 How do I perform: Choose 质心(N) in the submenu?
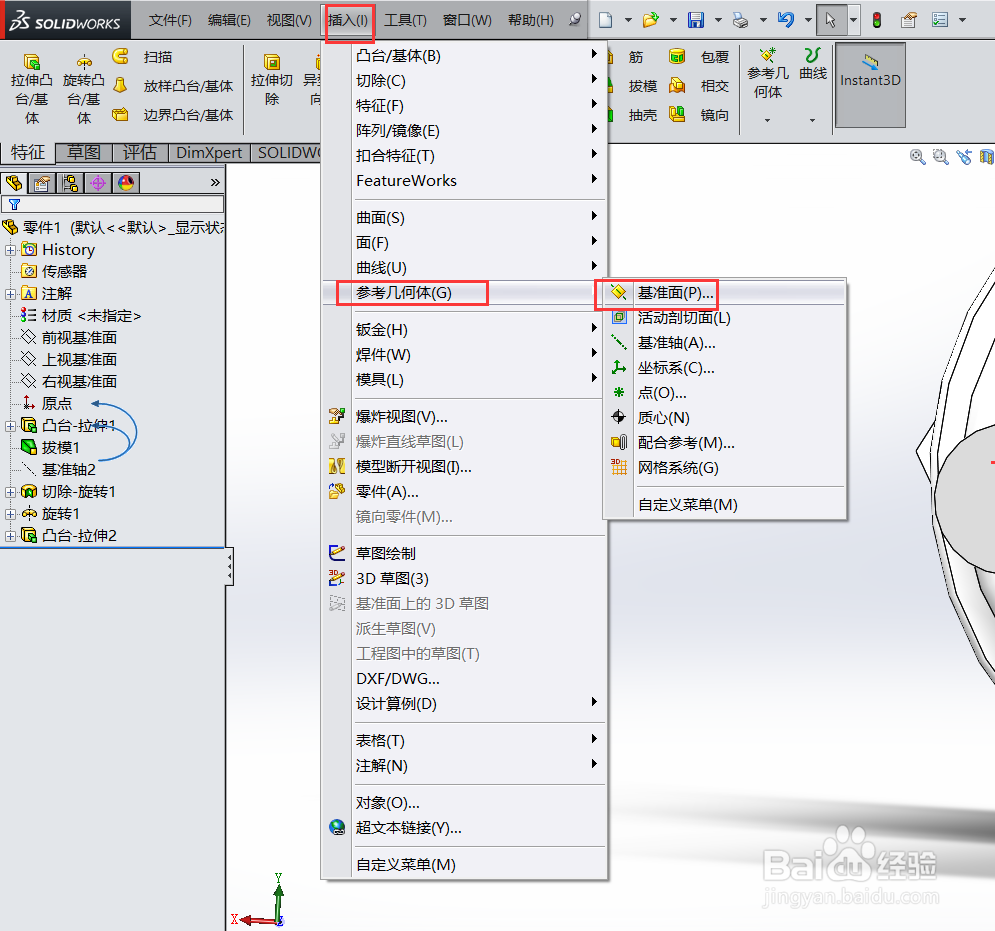(x=724, y=418)
